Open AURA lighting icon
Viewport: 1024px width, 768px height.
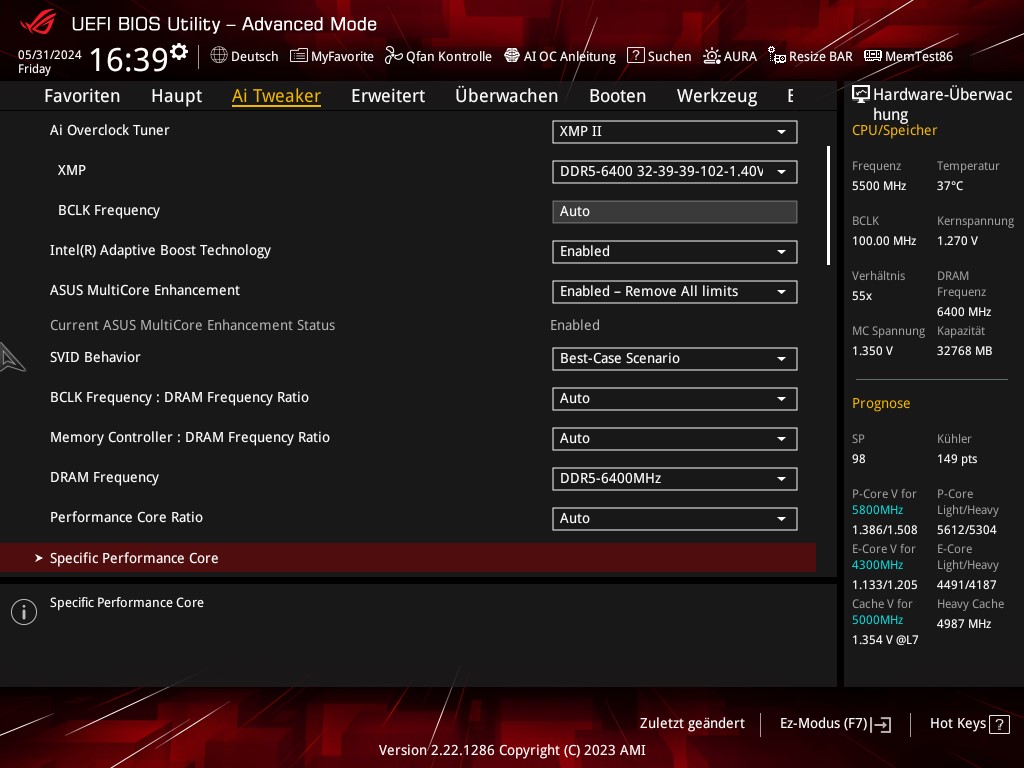click(x=712, y=56)
